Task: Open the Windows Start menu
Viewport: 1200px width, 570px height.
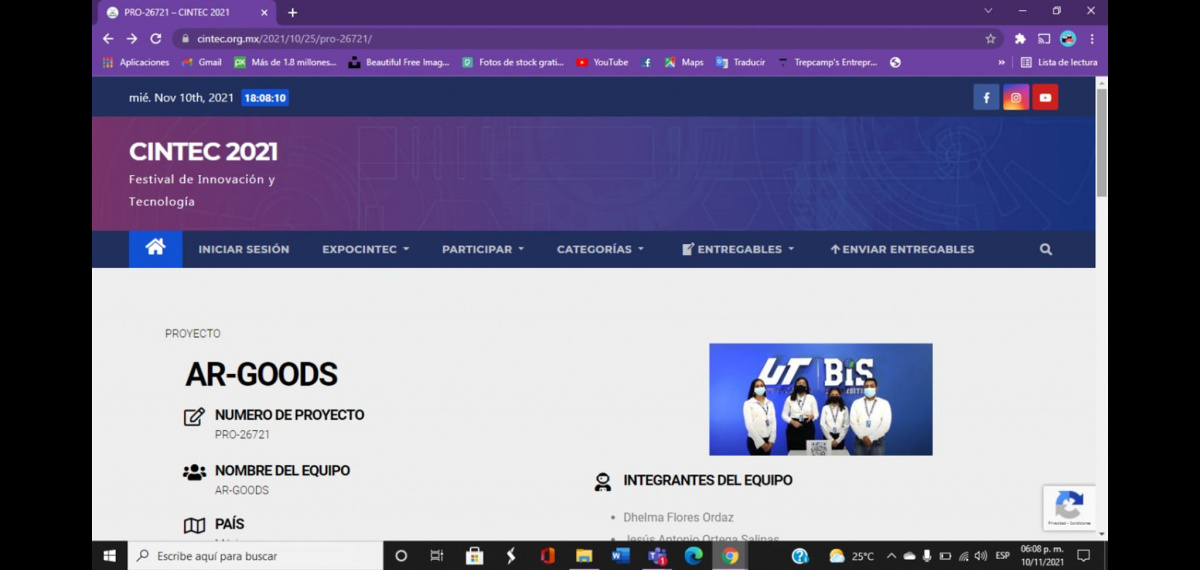Action: 109,556
